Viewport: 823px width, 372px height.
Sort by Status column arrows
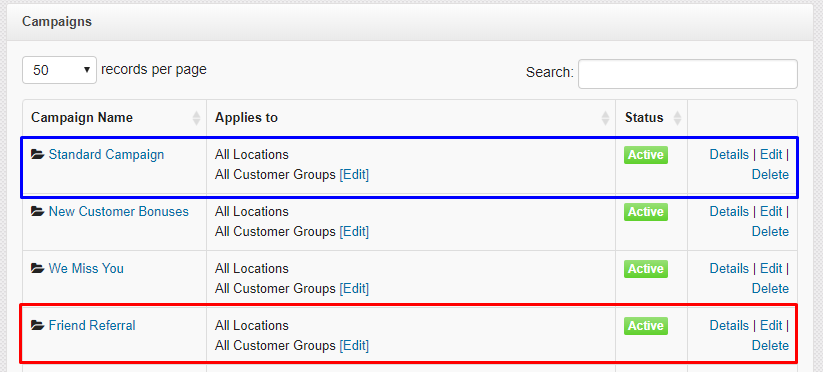[677, 118]
